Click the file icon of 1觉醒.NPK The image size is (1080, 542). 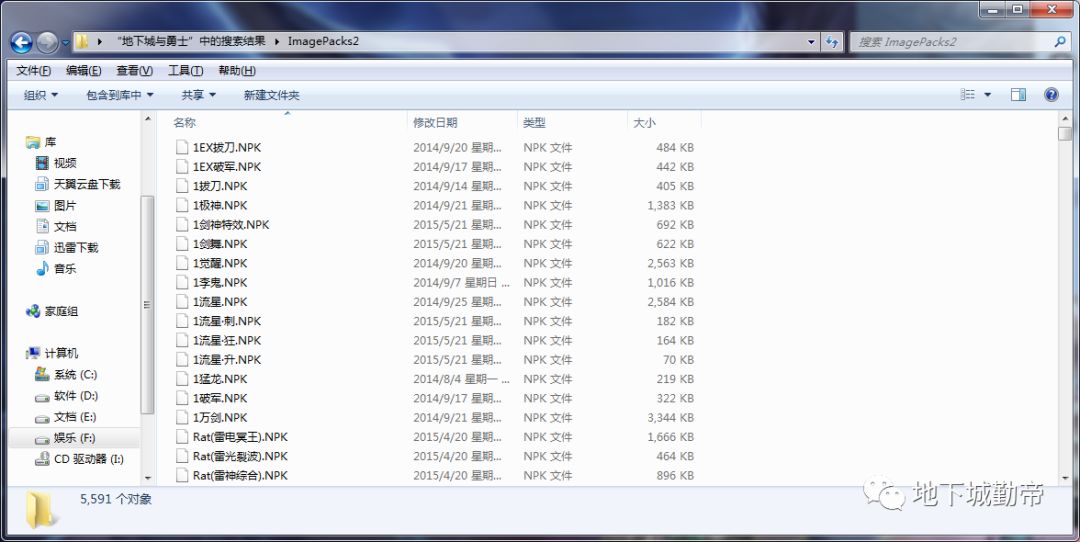click(182, 263)
